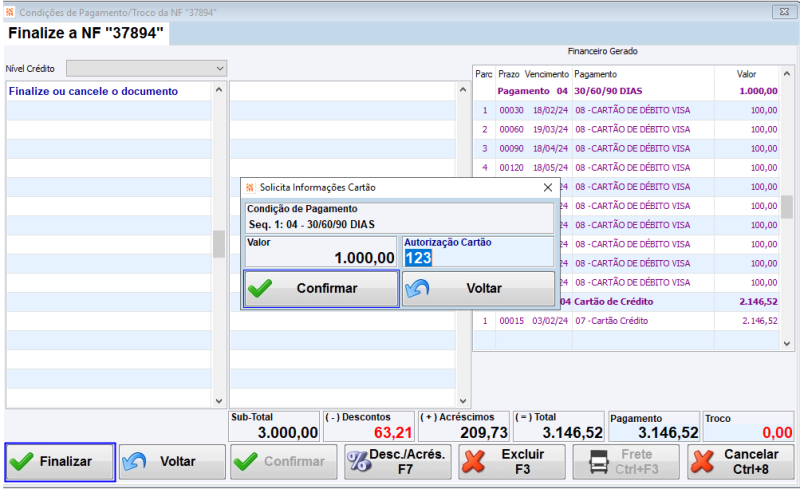This screenshot has height=489, width=800.
Task: Click the greyed checkmark on the bottom Confirmar
Action: [x=245, y=461]
